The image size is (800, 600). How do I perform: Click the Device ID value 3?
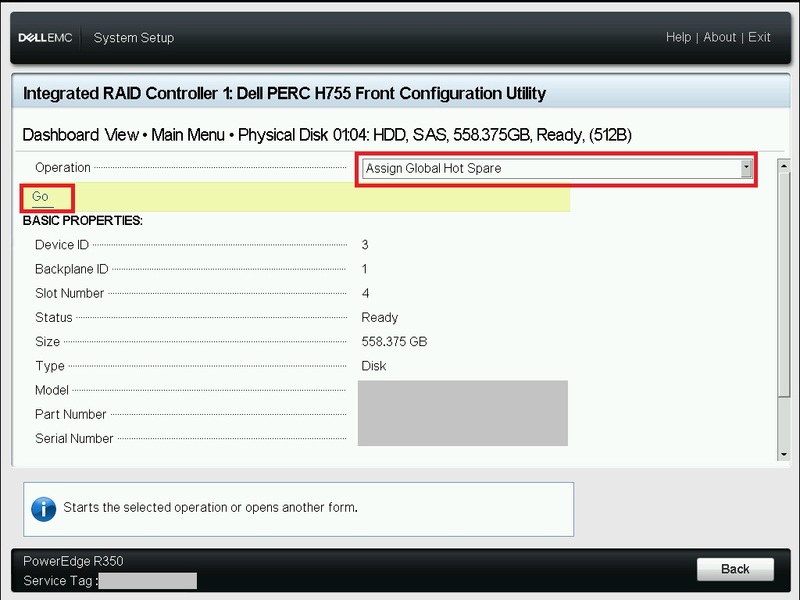point(365,245)
